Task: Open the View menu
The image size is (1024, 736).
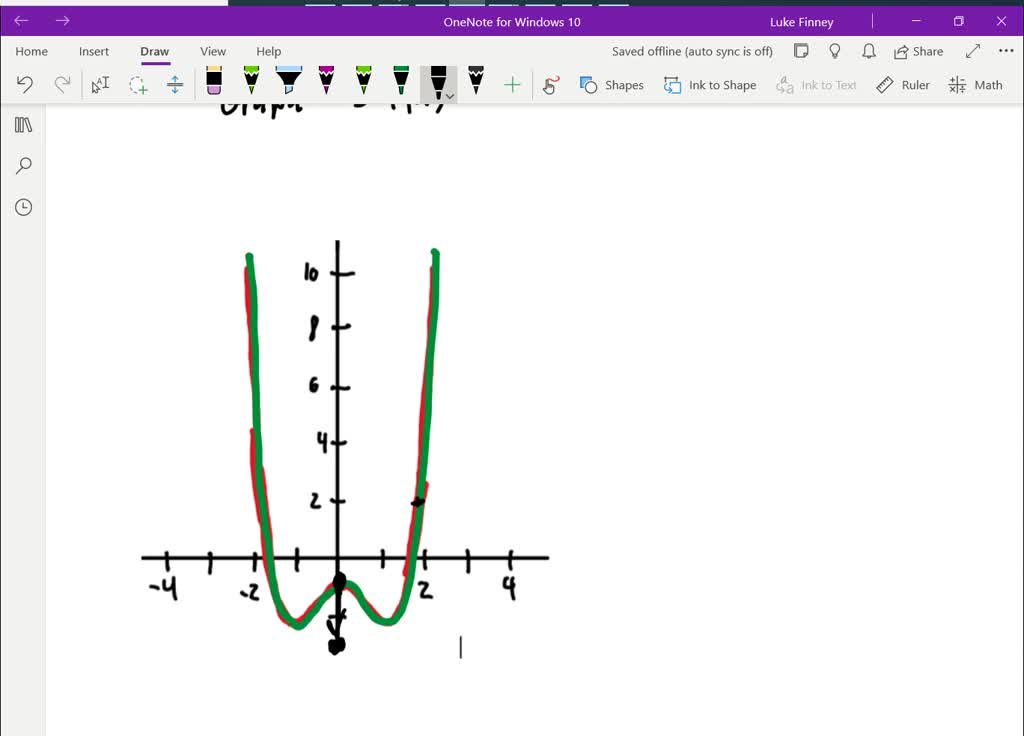Action: pyautogui.click(x=213, y=51)
